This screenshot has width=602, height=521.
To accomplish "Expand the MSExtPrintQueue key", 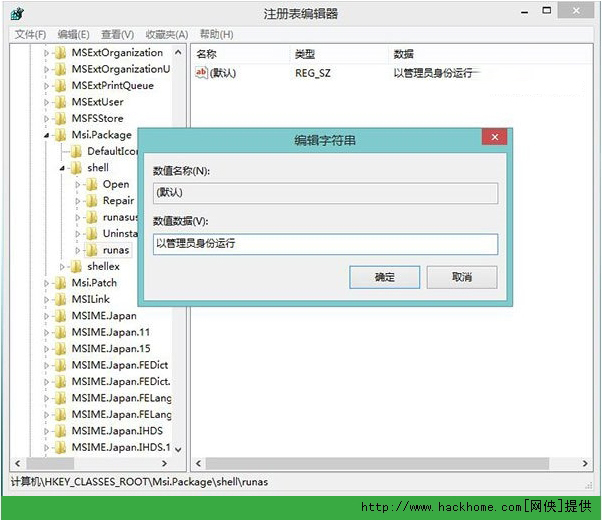I will 46,86.
